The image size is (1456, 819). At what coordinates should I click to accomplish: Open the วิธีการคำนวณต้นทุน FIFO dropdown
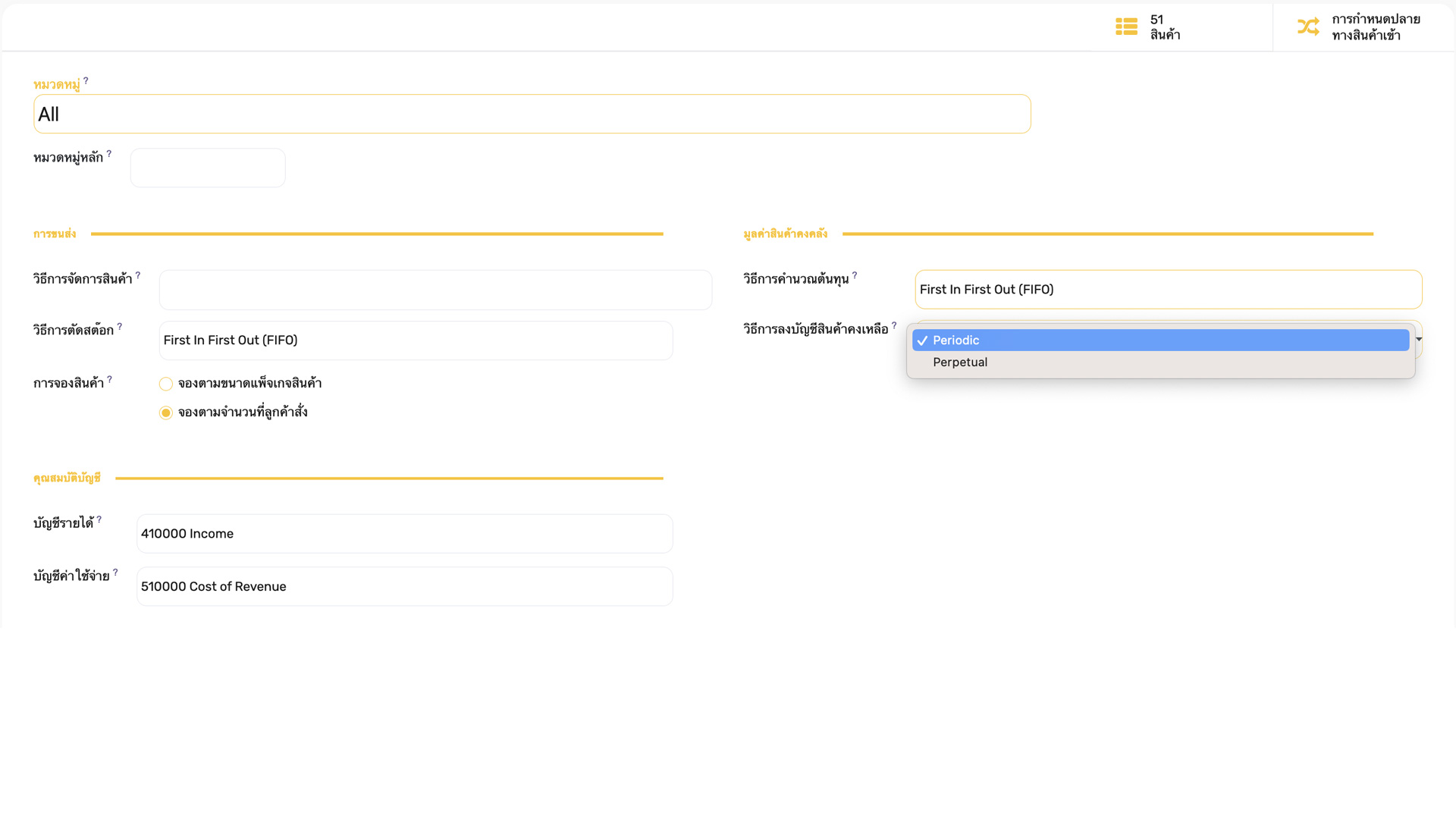(1168, 290)
